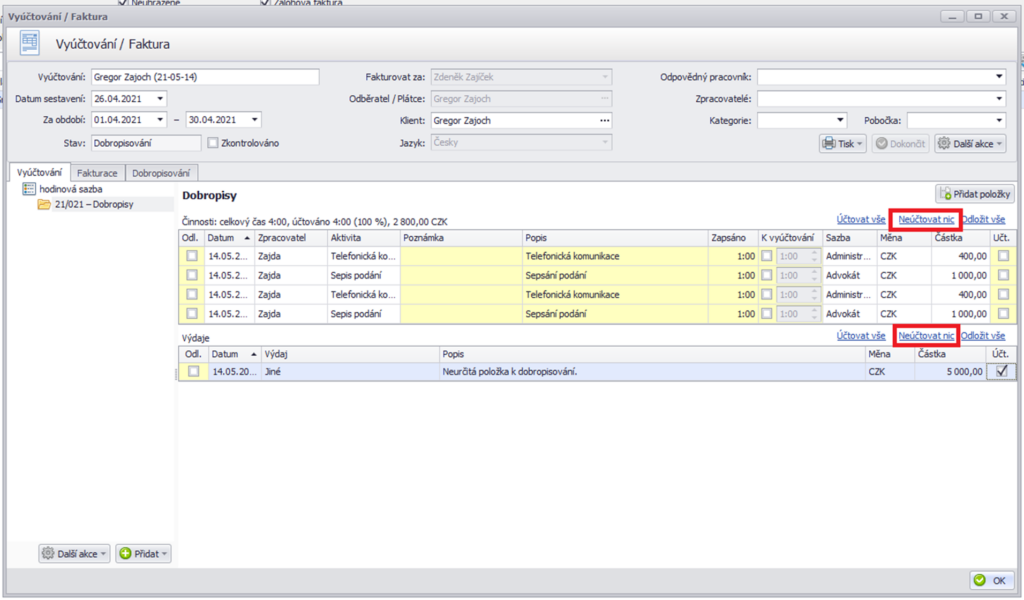Click into the Vyúčtování name field
The height and width of the screenshot is (600, 1024).
tap(204, 77)
